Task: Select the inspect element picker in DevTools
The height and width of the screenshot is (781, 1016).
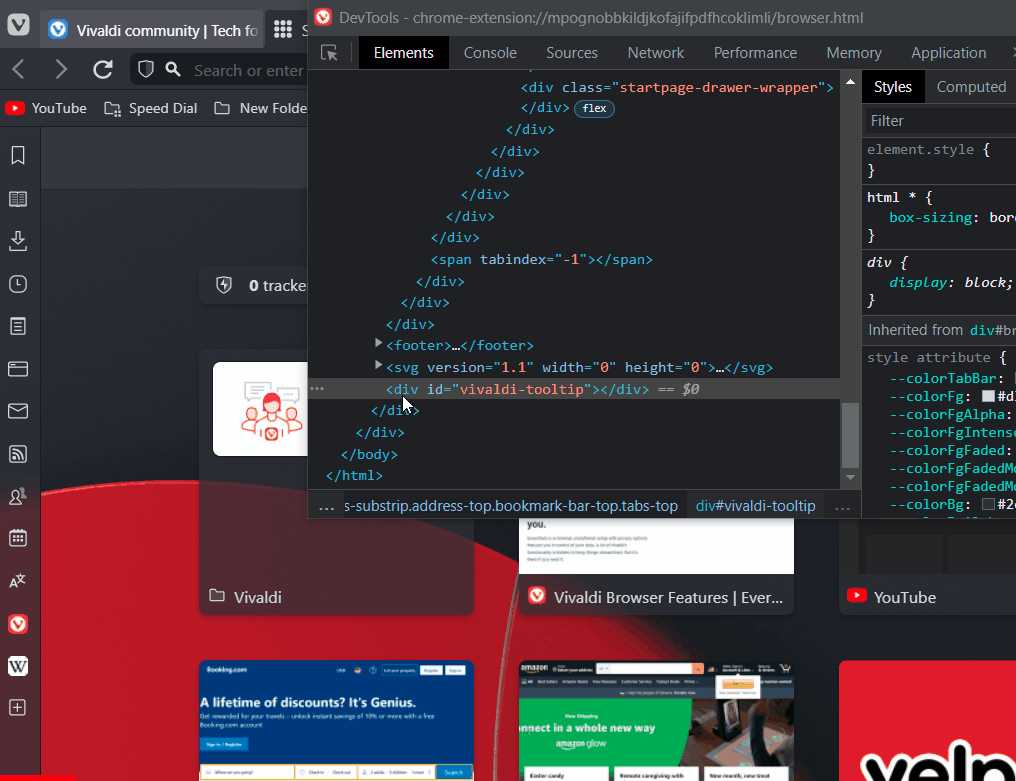Action: pos(330,52)
